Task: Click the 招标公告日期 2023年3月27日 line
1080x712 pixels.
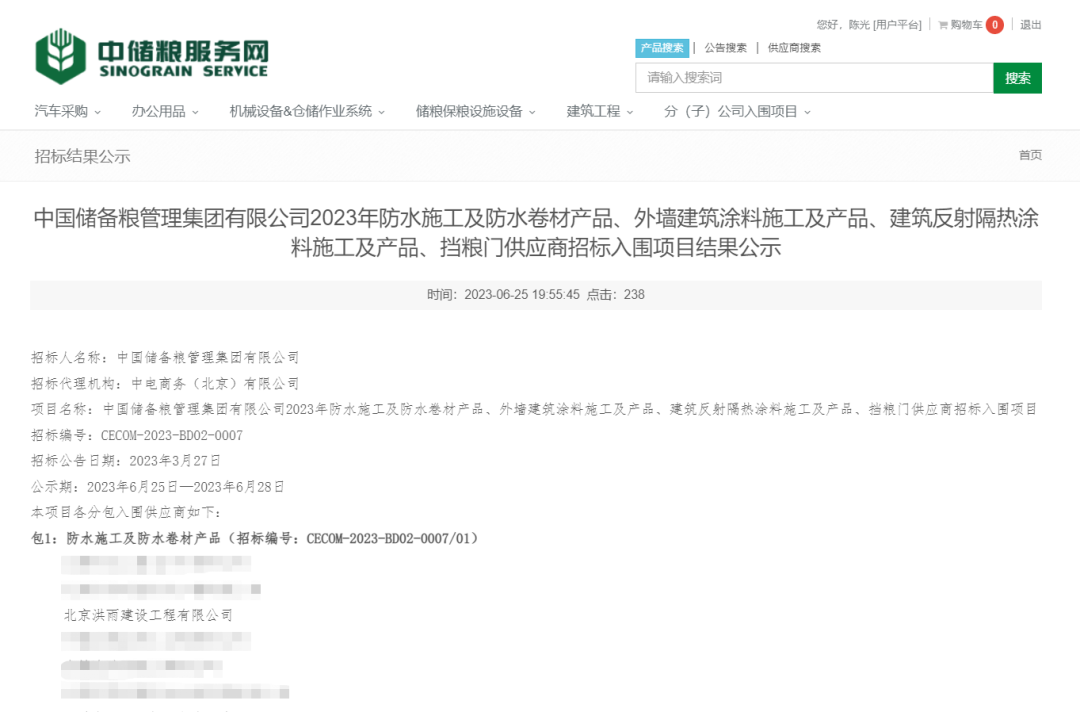Action: pyautogui.click(x=126, y=461)
